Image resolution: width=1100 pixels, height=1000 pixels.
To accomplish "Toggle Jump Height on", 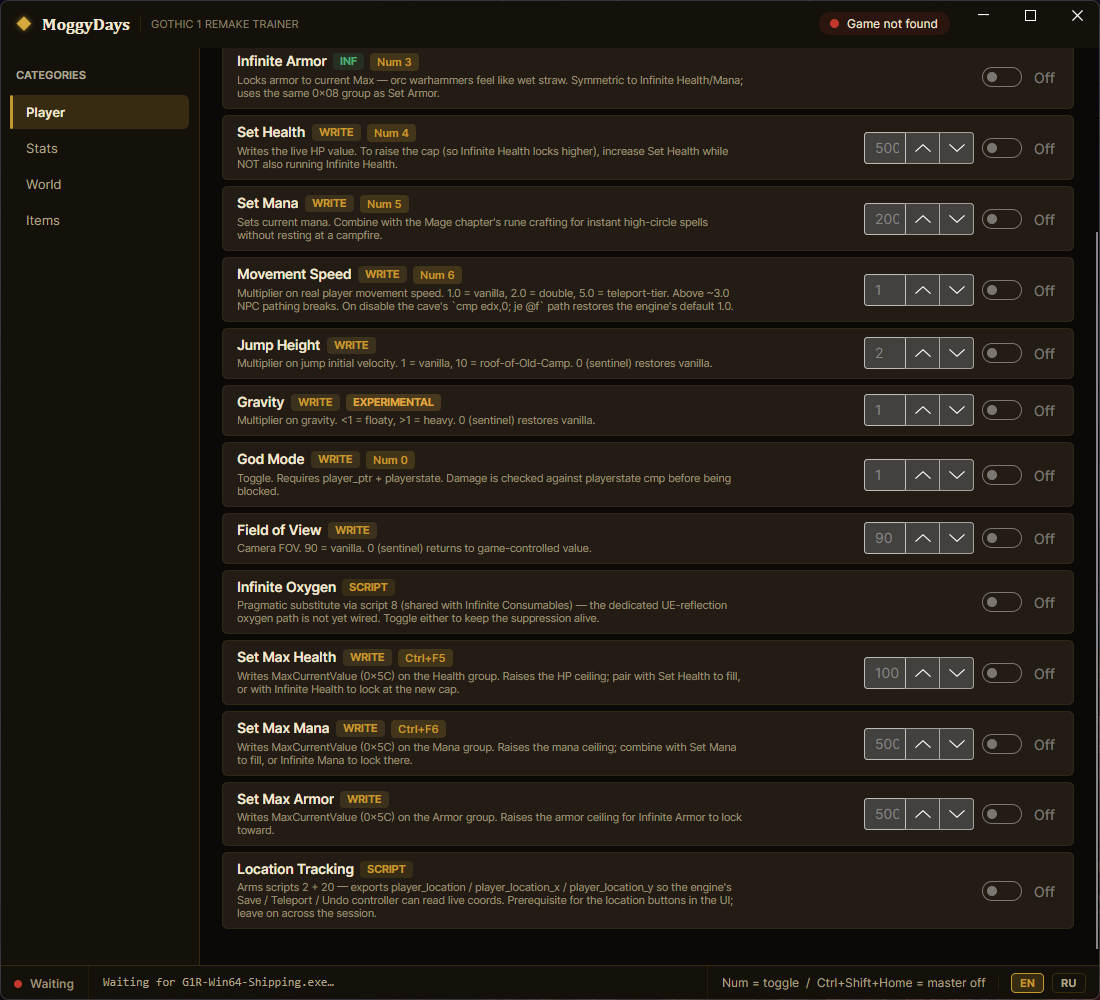I will pos(1001,353).
